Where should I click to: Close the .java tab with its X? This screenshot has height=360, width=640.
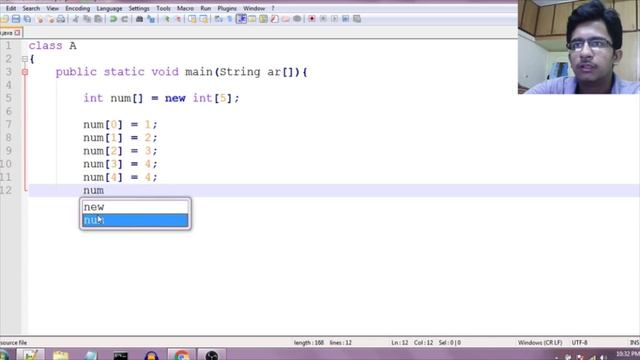click(x=17, y=33)
